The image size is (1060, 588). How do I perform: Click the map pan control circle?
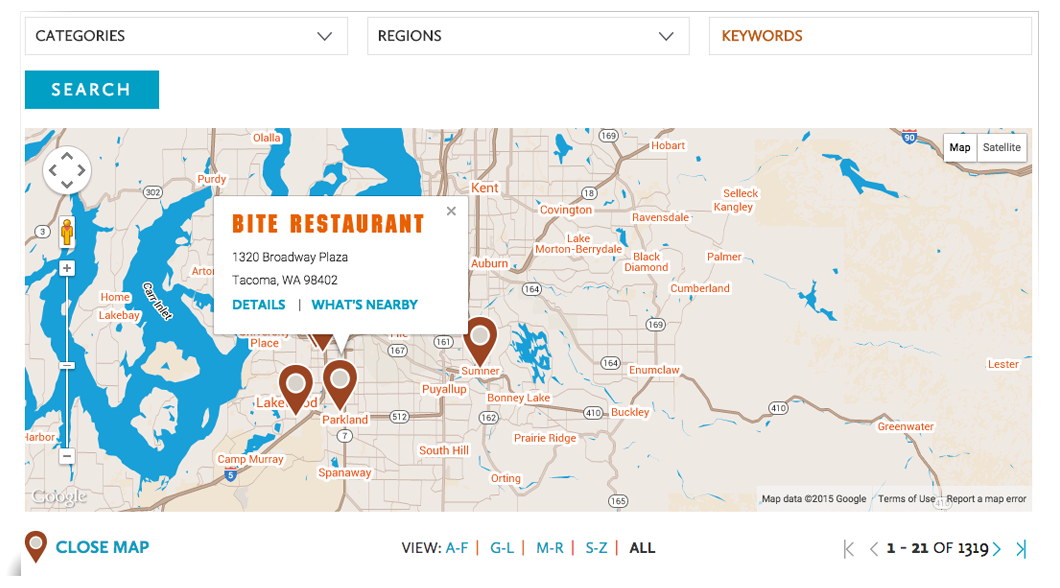click(67, 170)
